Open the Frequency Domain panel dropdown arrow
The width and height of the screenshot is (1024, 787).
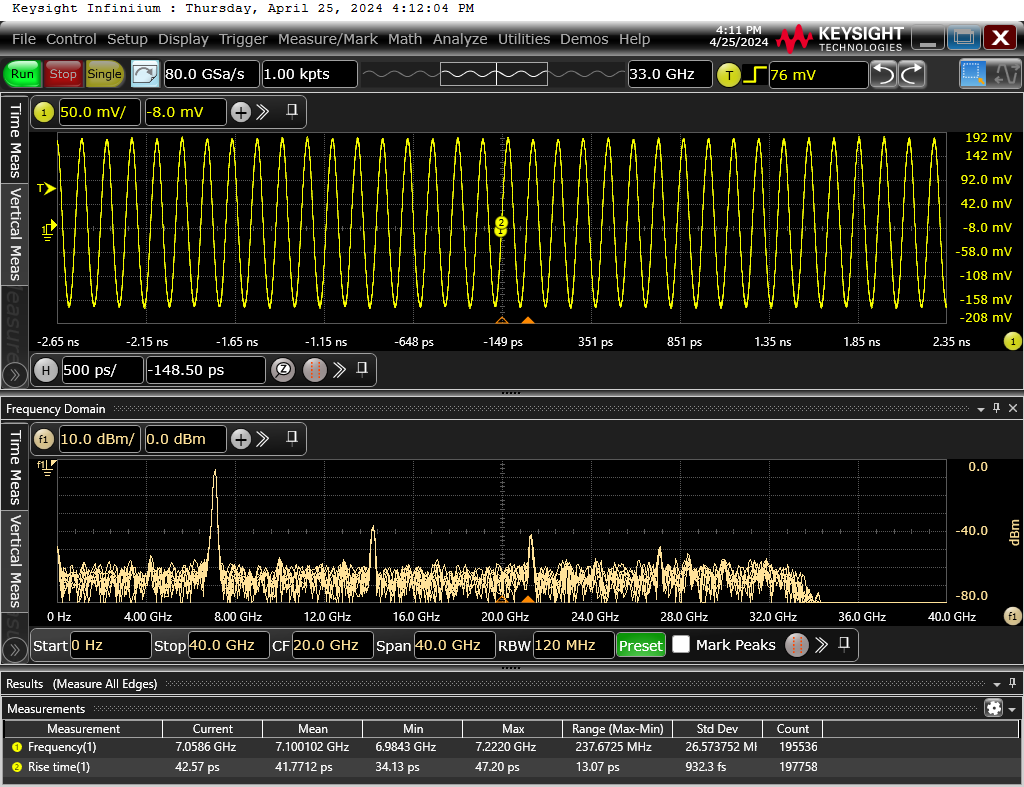[x=980, y=409]
